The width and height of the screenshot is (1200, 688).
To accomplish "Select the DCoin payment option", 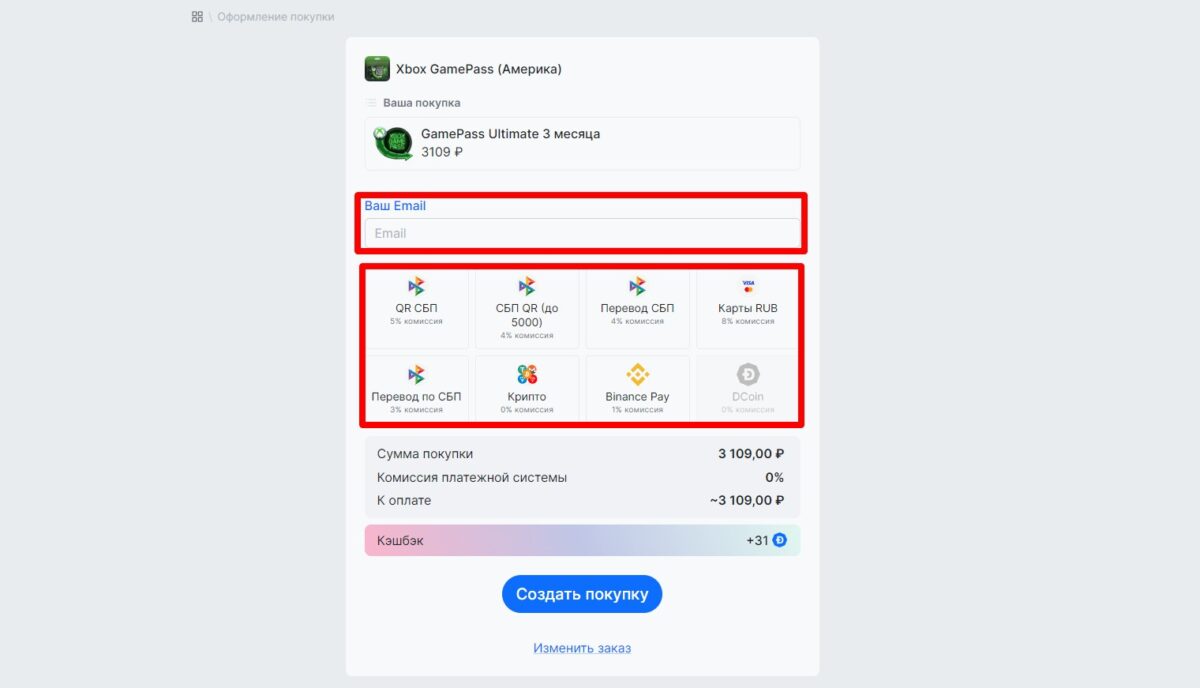I will (748, 388).
